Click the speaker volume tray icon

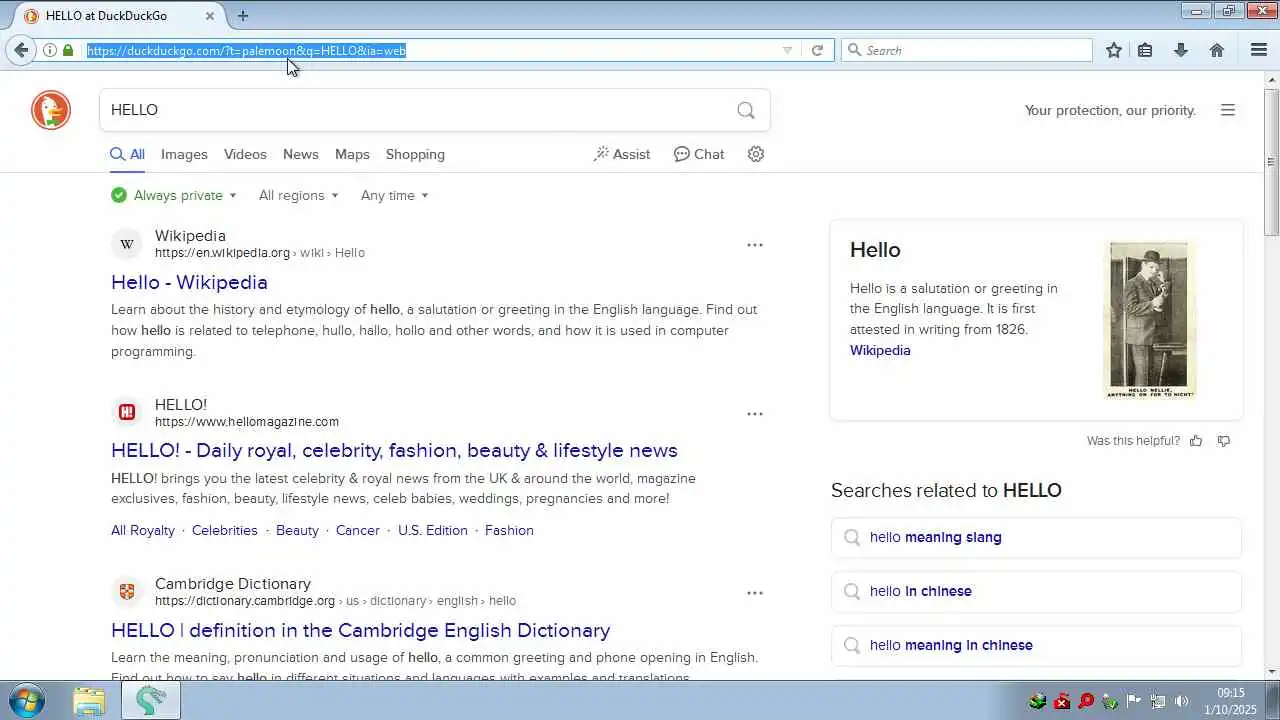coord(1182,701)
